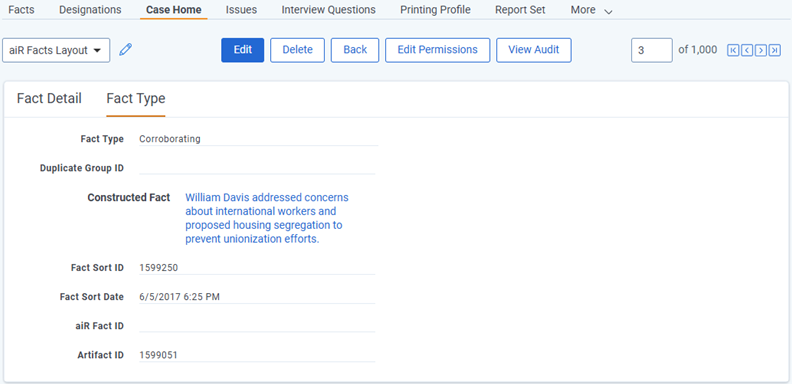Screen dimensions: 792x384
Task: Open the Designations tab
Action: pyautogui.click(x=90, y=10)
